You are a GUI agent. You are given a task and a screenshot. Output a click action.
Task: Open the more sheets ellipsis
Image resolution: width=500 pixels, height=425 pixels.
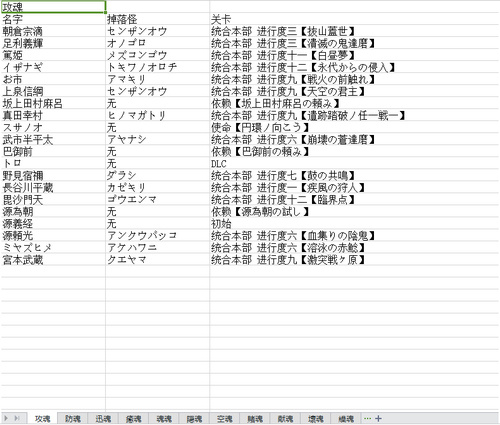pyautogui.click(x=367, y=418)
